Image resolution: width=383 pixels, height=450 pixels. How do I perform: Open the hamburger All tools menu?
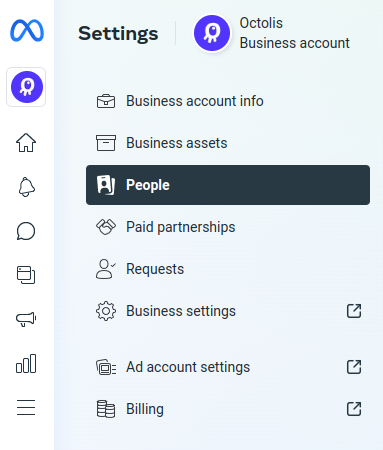(x=26, y=407)
